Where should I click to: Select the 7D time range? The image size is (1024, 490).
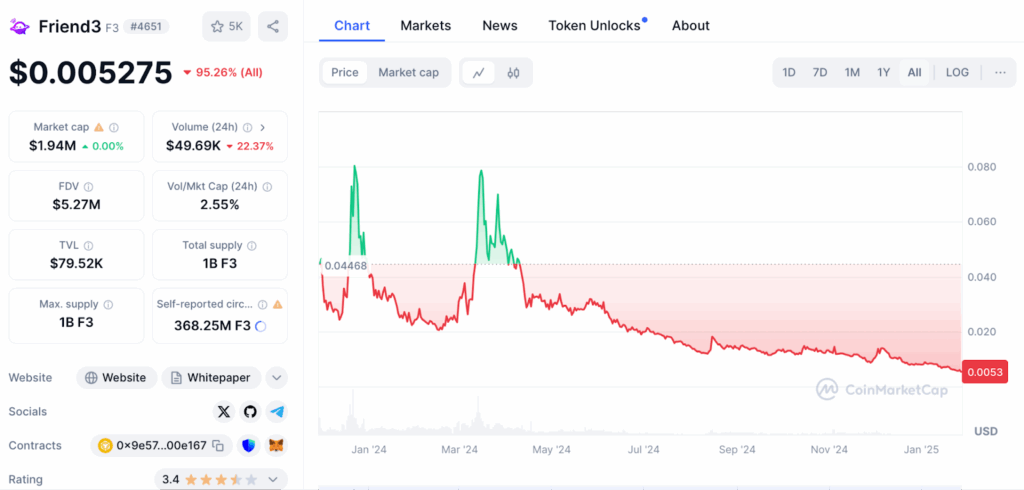[x=820, y=72]
